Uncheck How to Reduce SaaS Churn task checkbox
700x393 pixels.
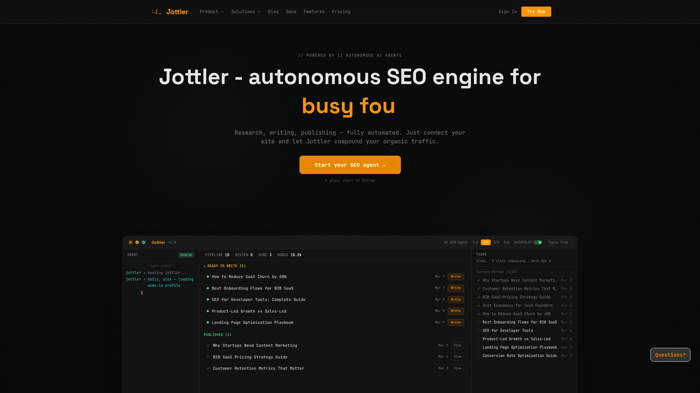pyautogui.click(x=479, y=314)
